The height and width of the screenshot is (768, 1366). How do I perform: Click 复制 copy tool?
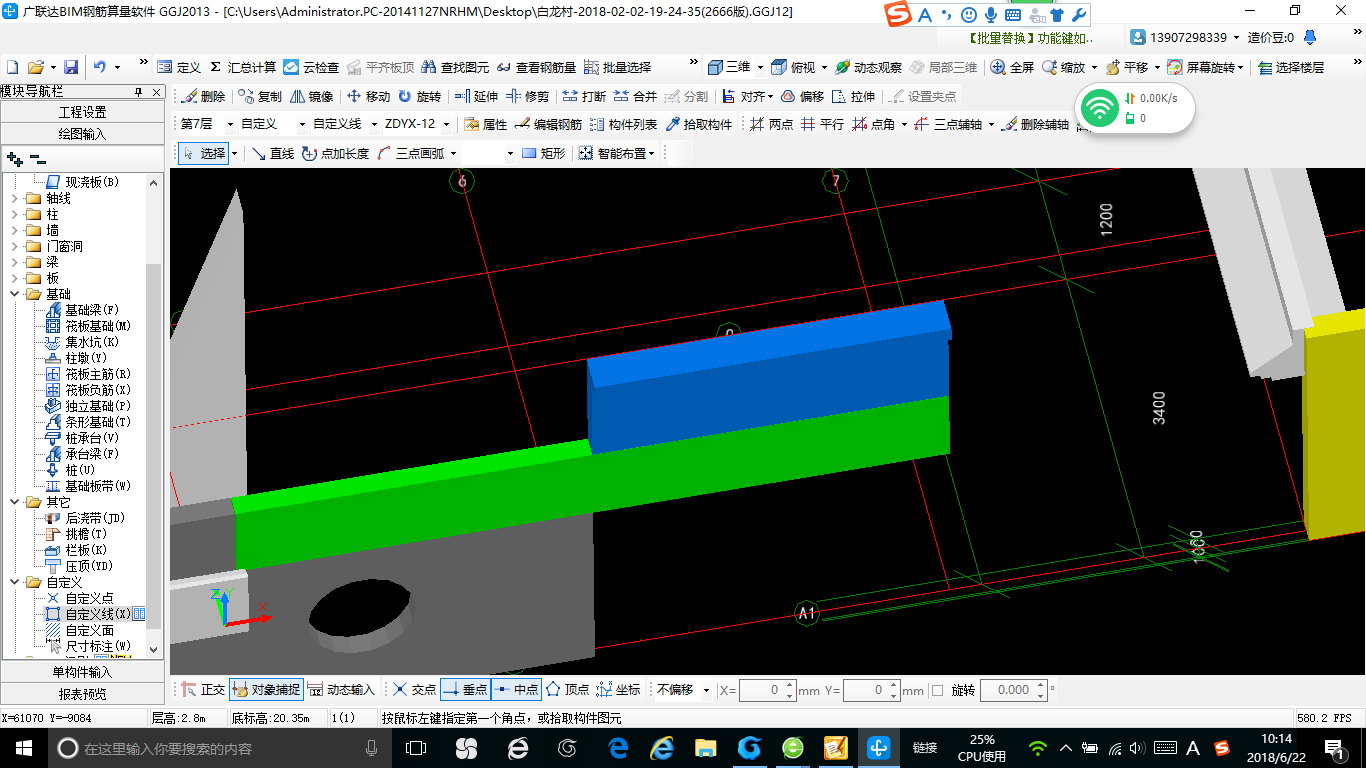tap(260, 97)
